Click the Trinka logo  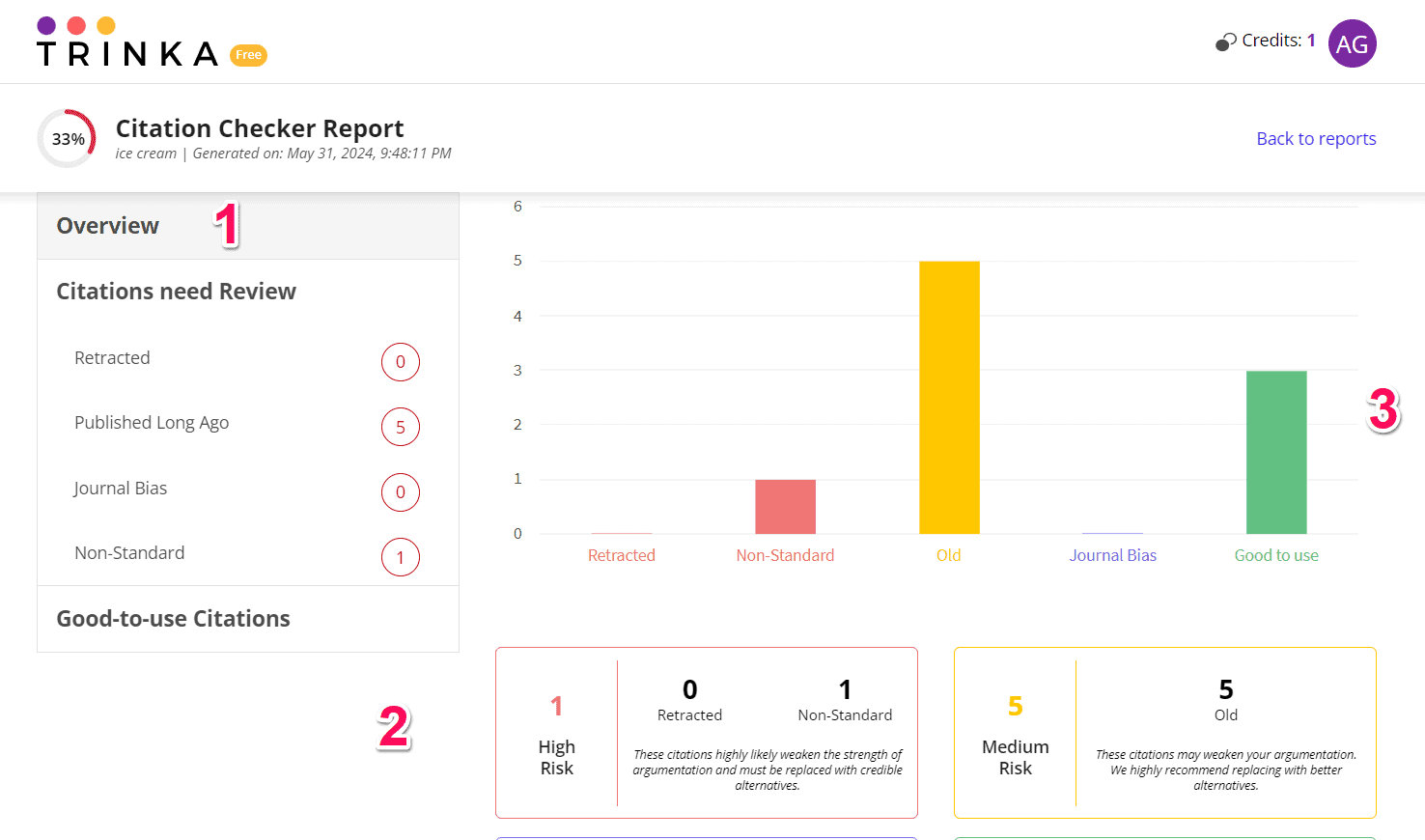pos(127,42)
